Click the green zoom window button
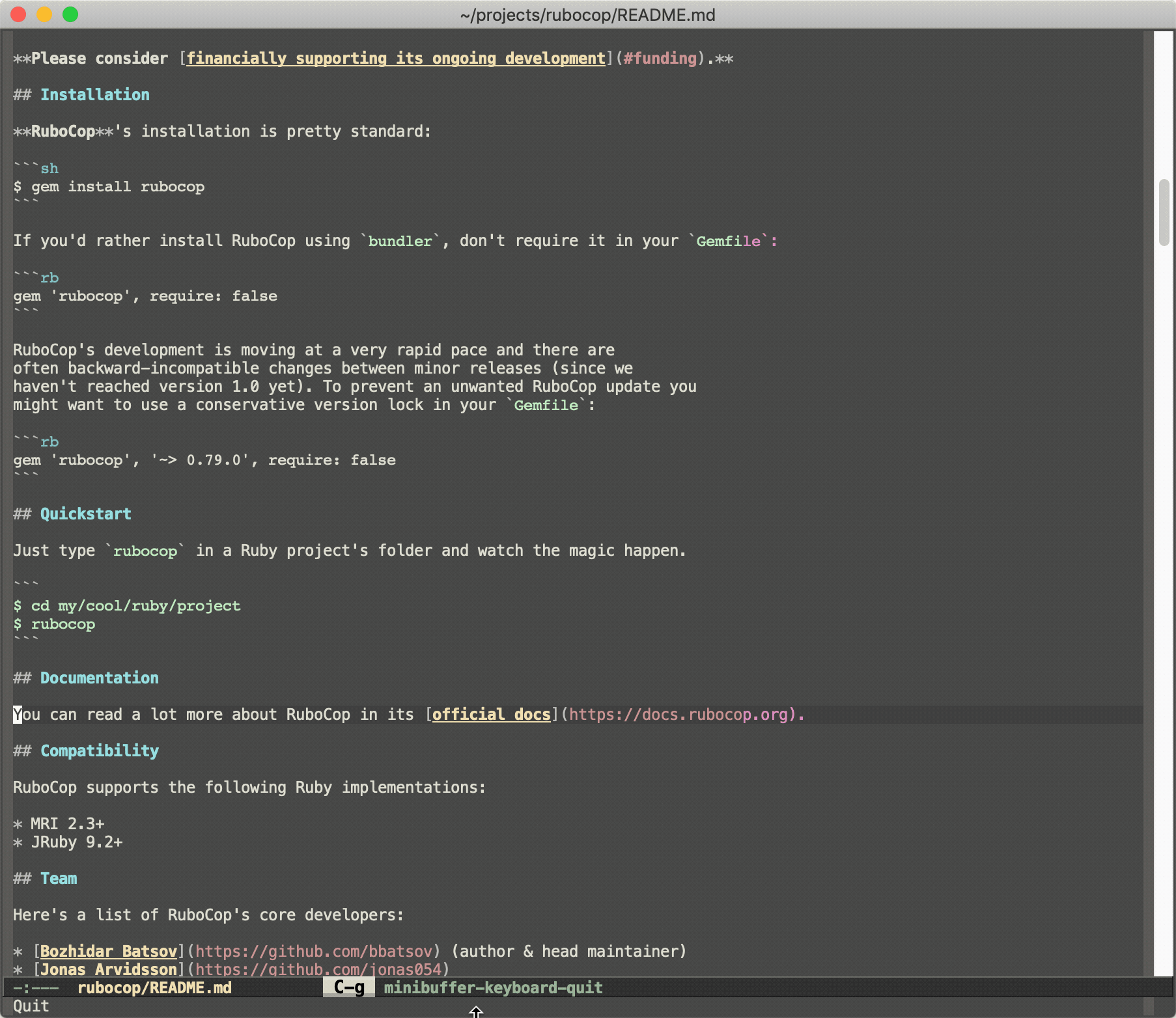The height and width of the screenshot is (1018, 1176). coord(70,14)
